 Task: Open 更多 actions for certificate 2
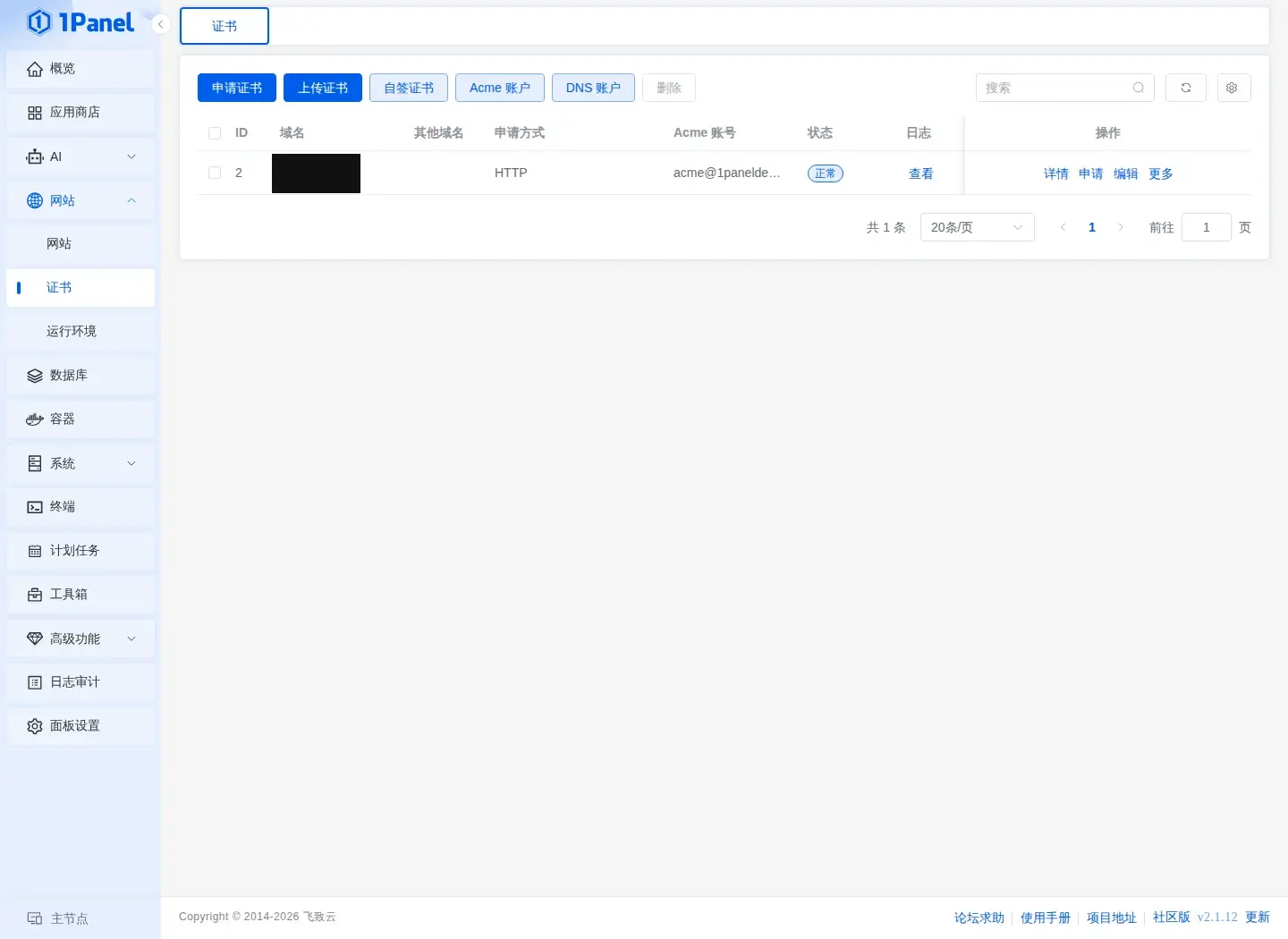tap(1161, 173)
